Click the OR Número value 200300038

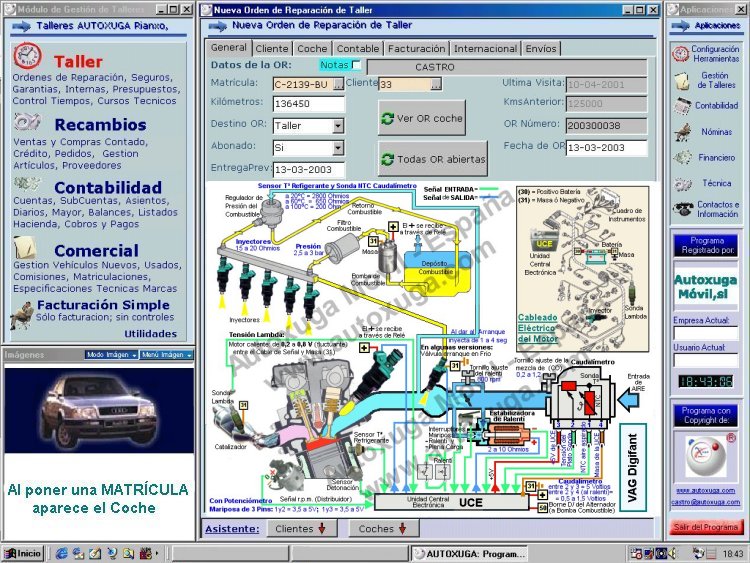(607, 126)
